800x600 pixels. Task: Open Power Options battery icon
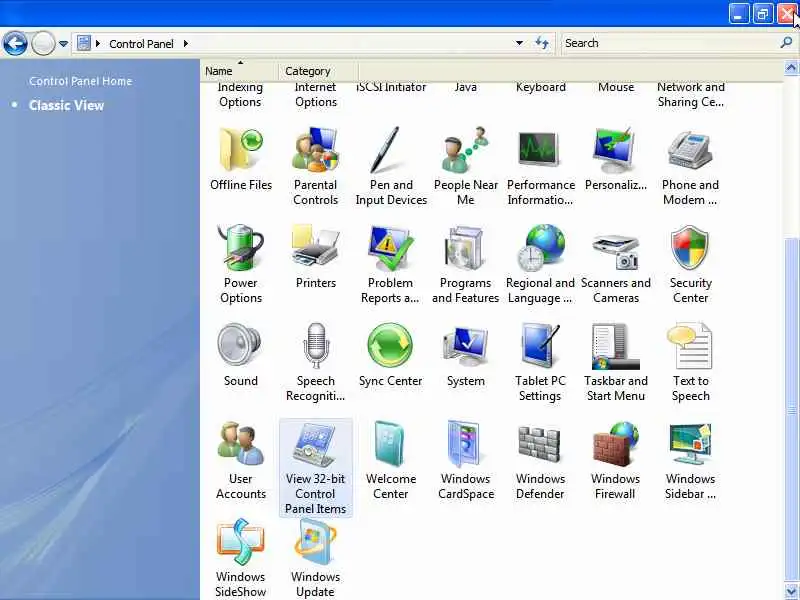[x=241, y=248]
